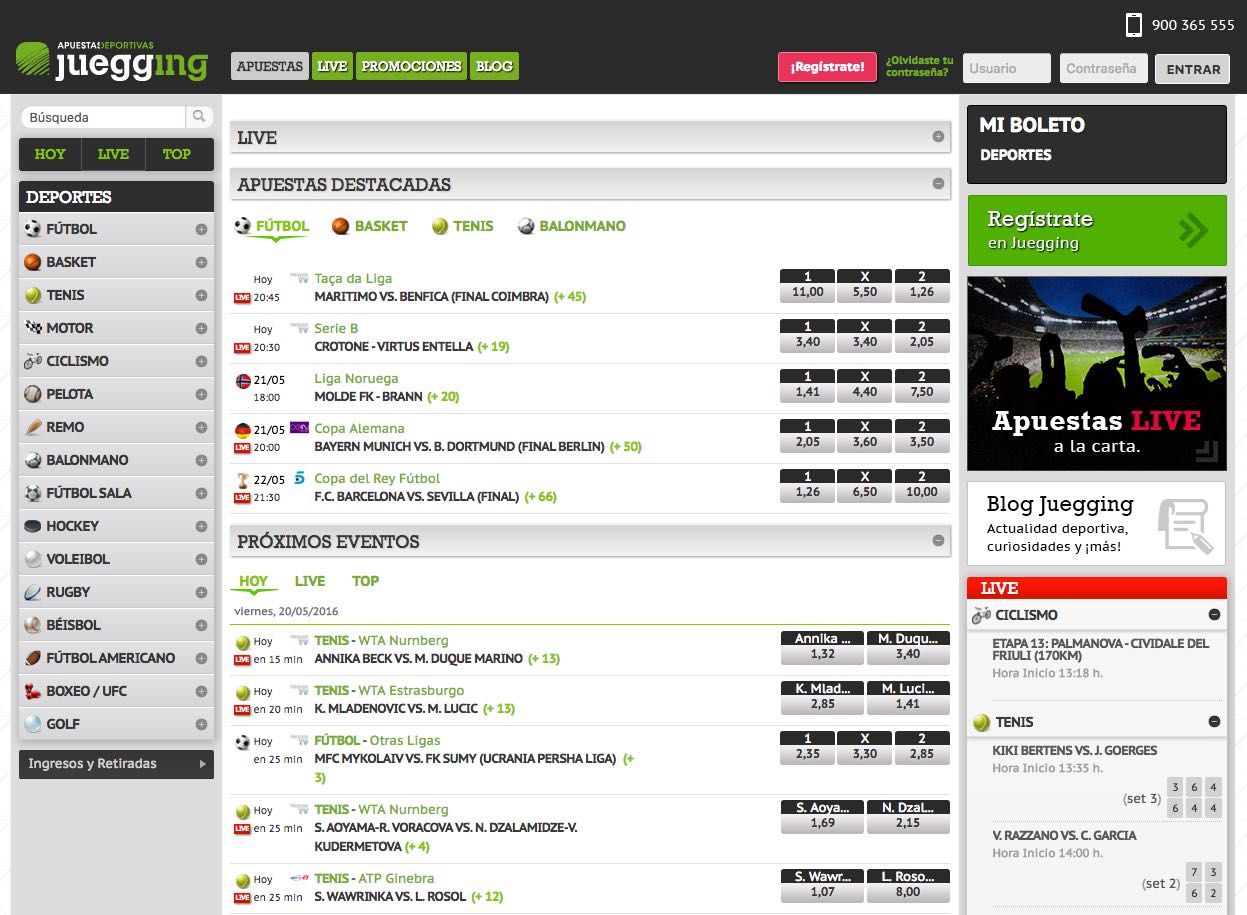1247x915 pixels.
Task: Click the Voleibol ball icon
Action: 33,559
